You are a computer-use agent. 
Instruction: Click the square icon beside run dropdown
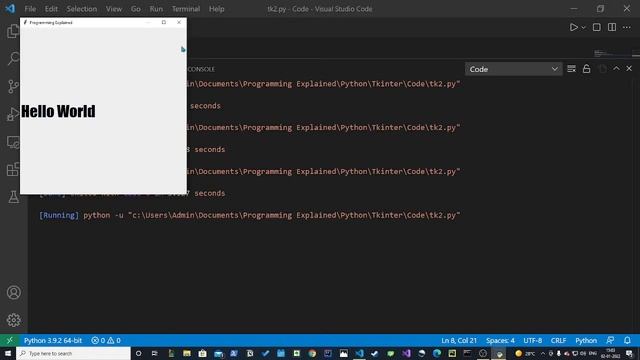point(597,27)
